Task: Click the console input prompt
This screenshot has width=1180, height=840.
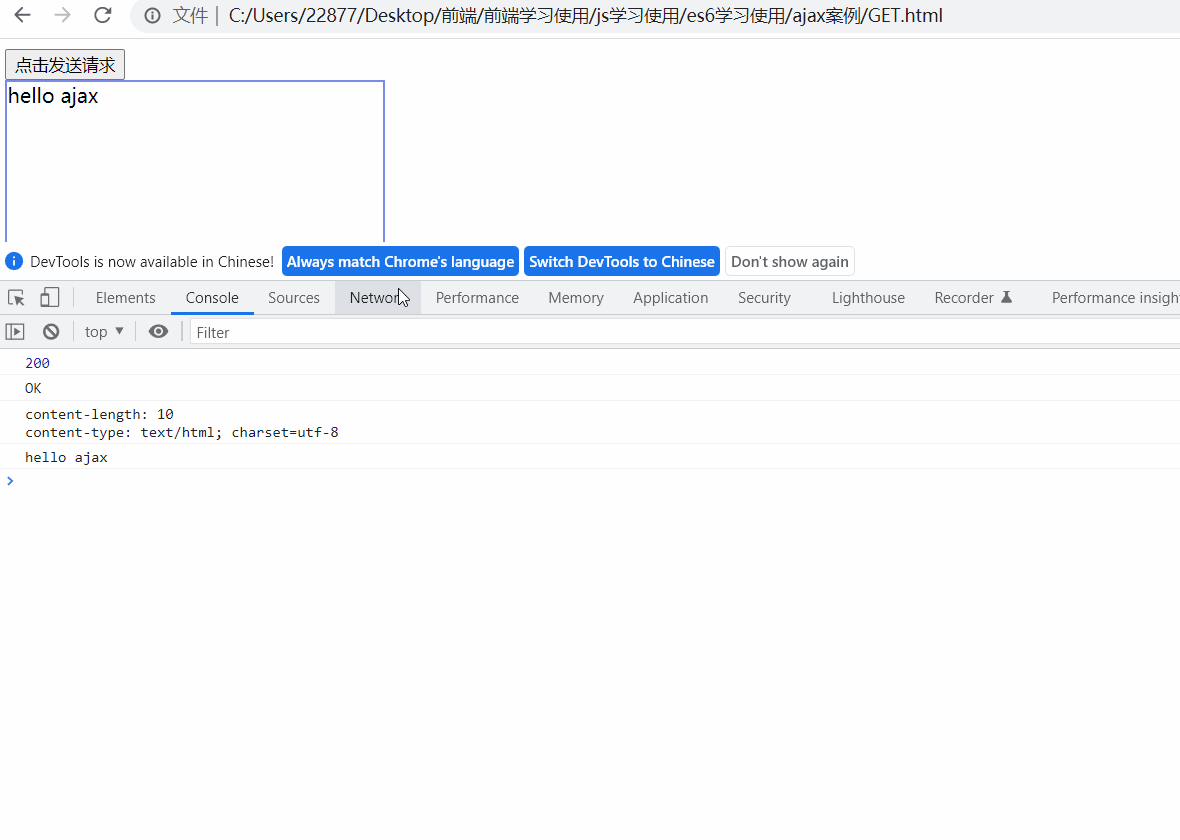Action: [x=590, y=481]
